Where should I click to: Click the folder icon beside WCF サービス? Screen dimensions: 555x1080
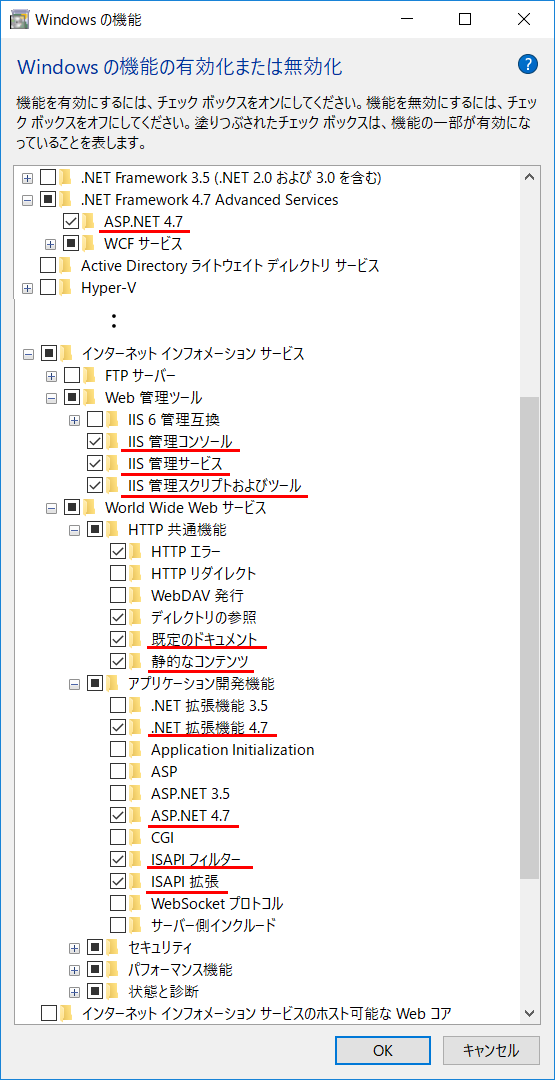(x=89, y=244)
